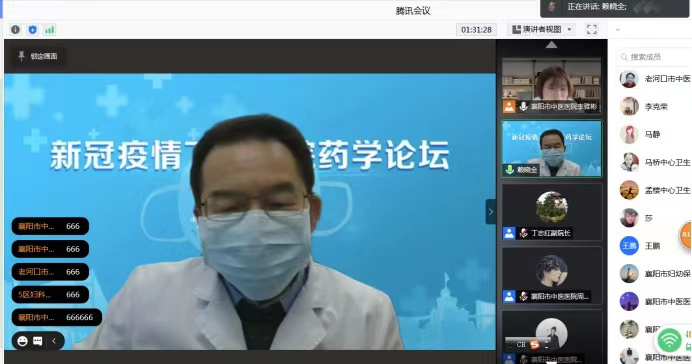The width and height of the screenshot is (692, 364).
Task: Click the 666666 chat bubble message
Action: click(56, 317)
